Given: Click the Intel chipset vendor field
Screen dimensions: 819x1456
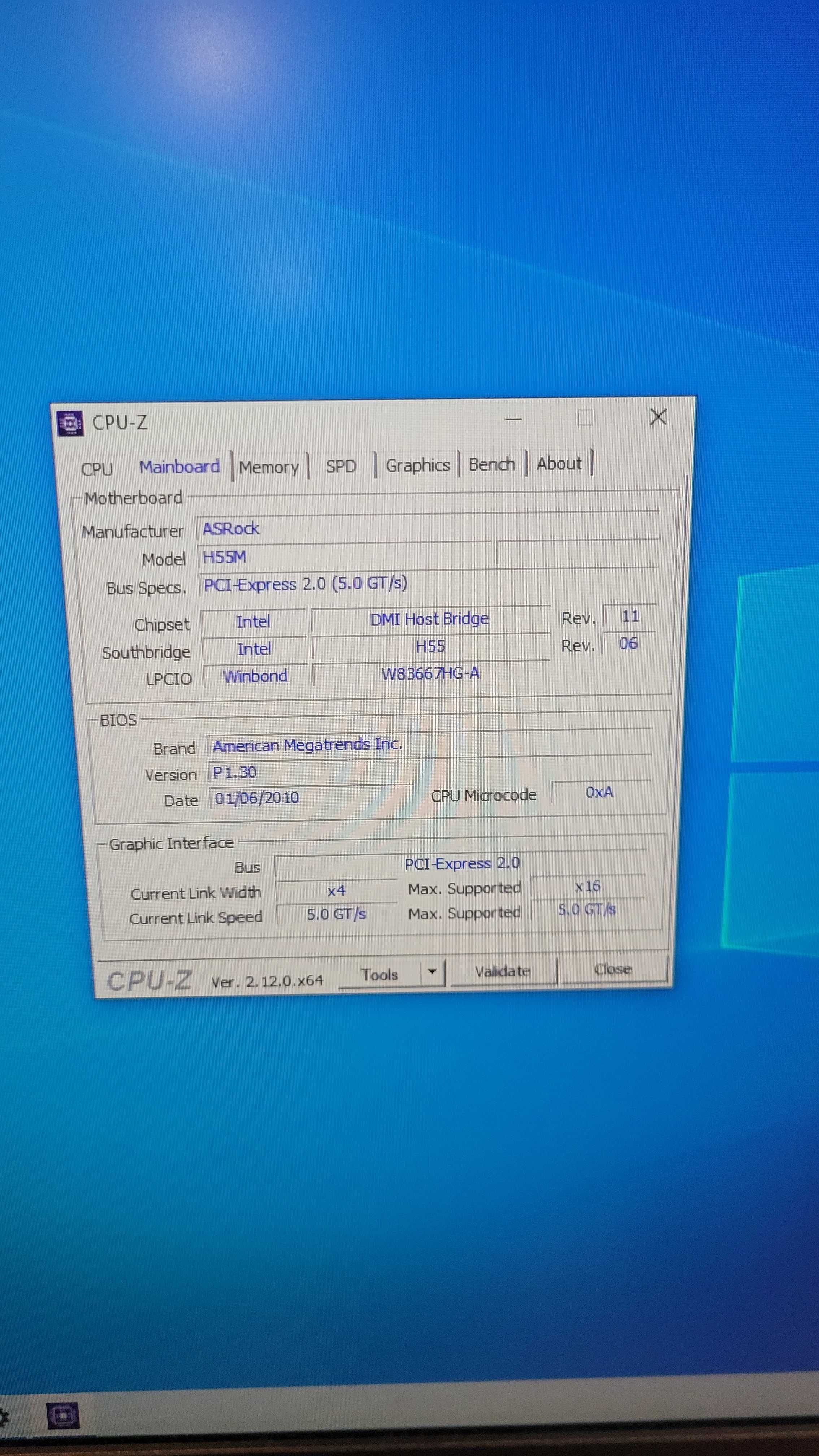Looking at the screenshot, I should tap(253, 622).
